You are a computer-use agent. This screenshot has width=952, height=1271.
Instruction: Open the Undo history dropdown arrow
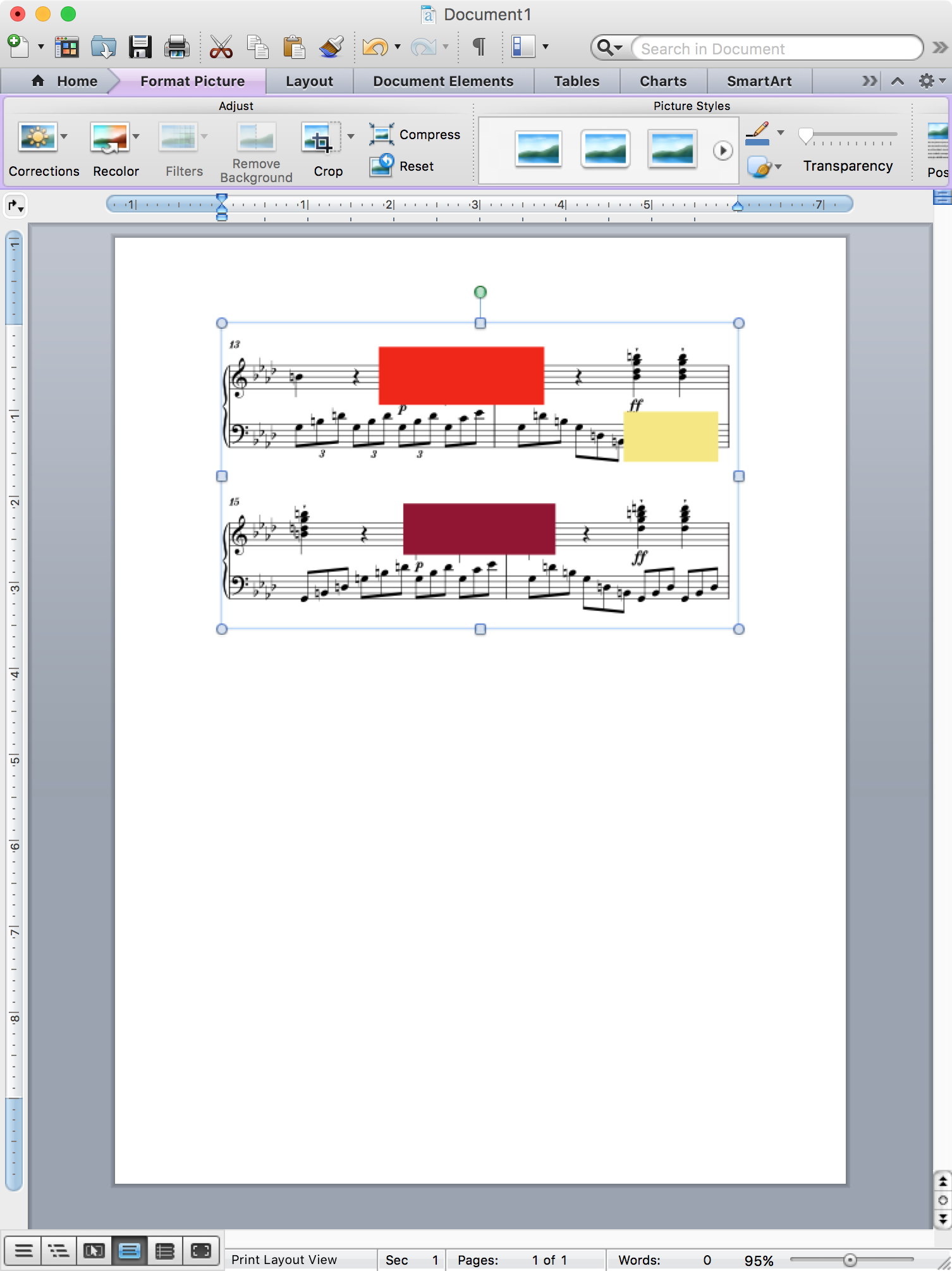point(398,47)
